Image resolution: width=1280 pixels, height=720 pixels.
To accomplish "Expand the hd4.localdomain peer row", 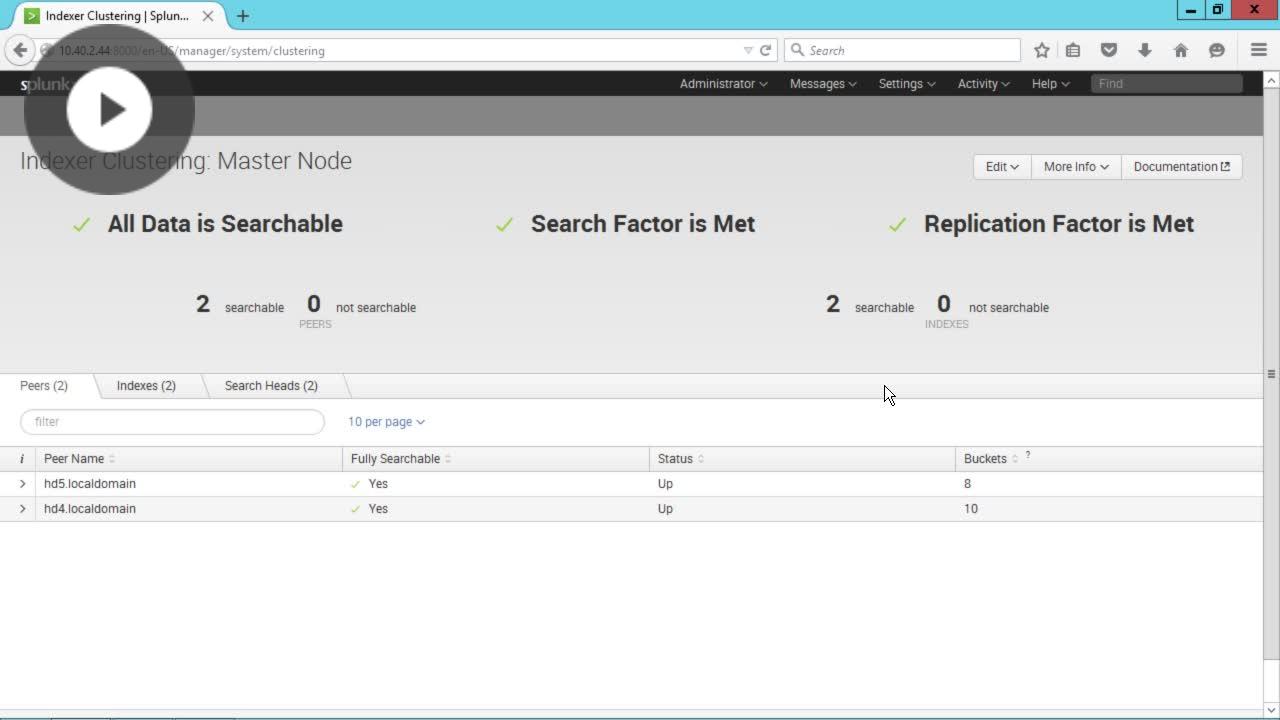I will click(22, 509).
